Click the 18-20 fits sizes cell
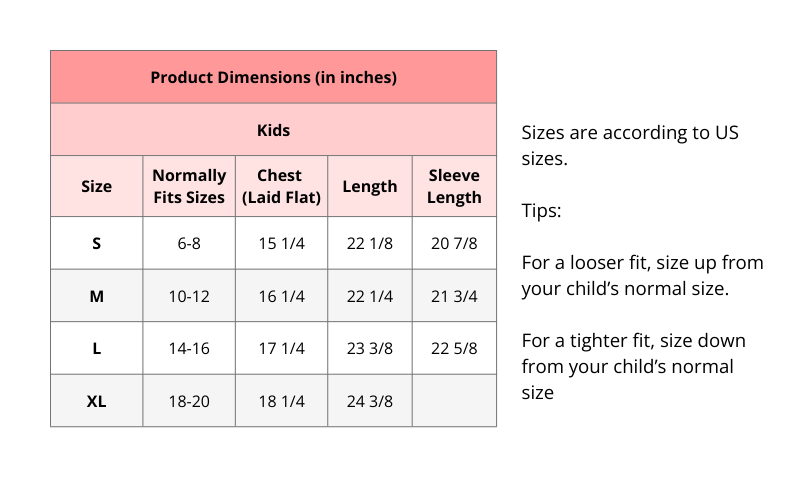Viewport: 800px width, 500px height. tap(189, 401)
